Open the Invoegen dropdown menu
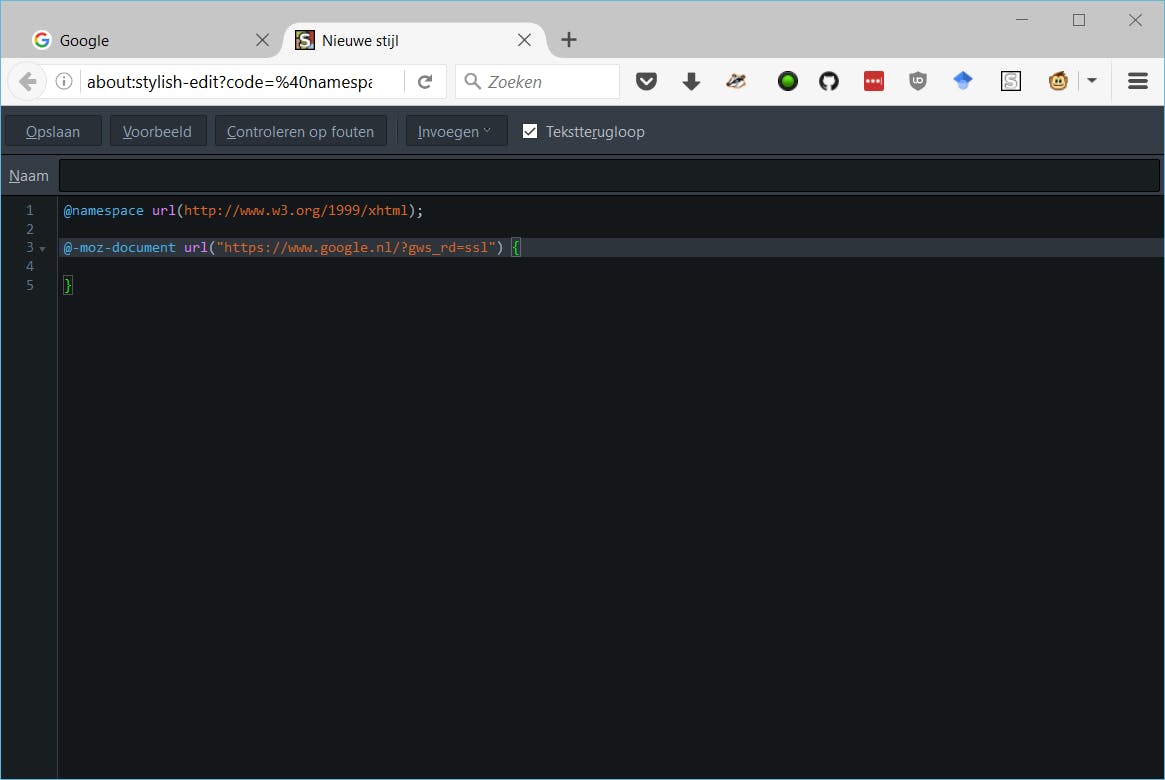 tap(455, 131)
